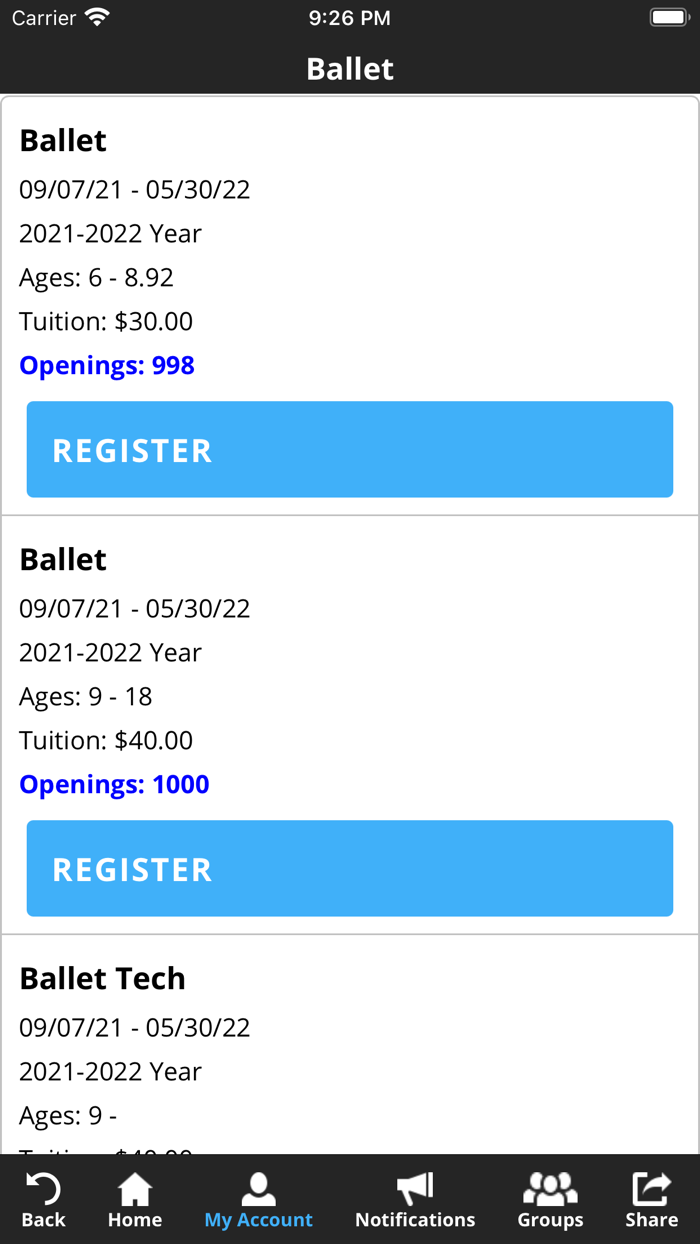Screen dimensions: 700x1244
Task: Select the Openings: 1000 link
Action: [113, 784]
